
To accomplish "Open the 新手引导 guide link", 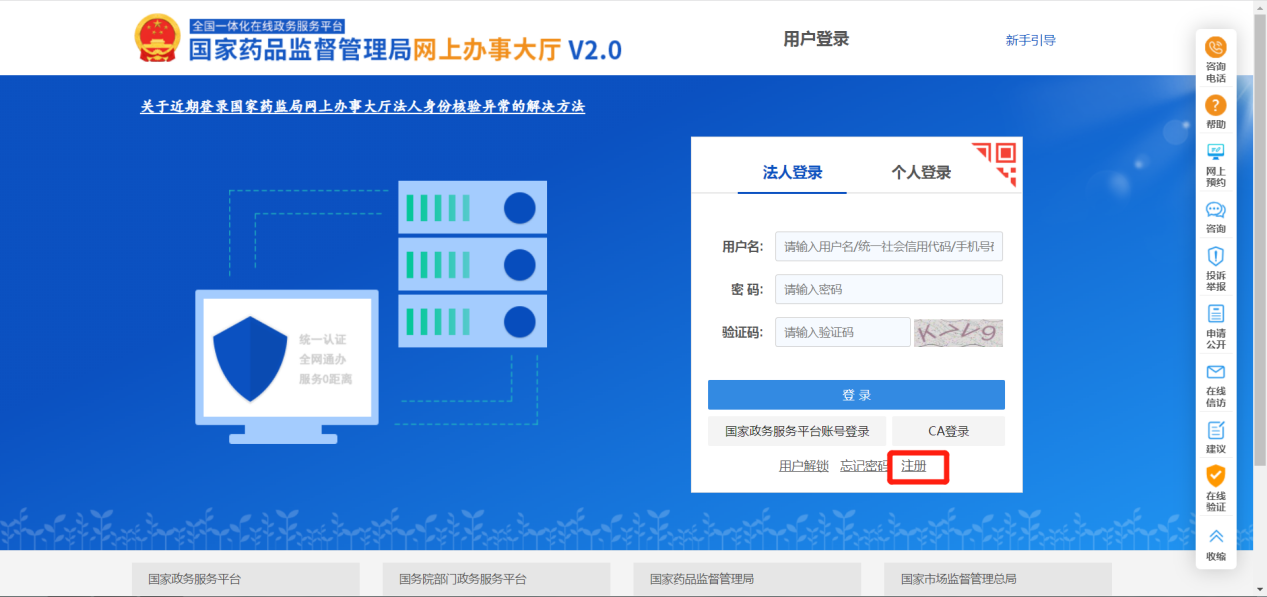I will pyautogui.click(x=1031, y=40).
